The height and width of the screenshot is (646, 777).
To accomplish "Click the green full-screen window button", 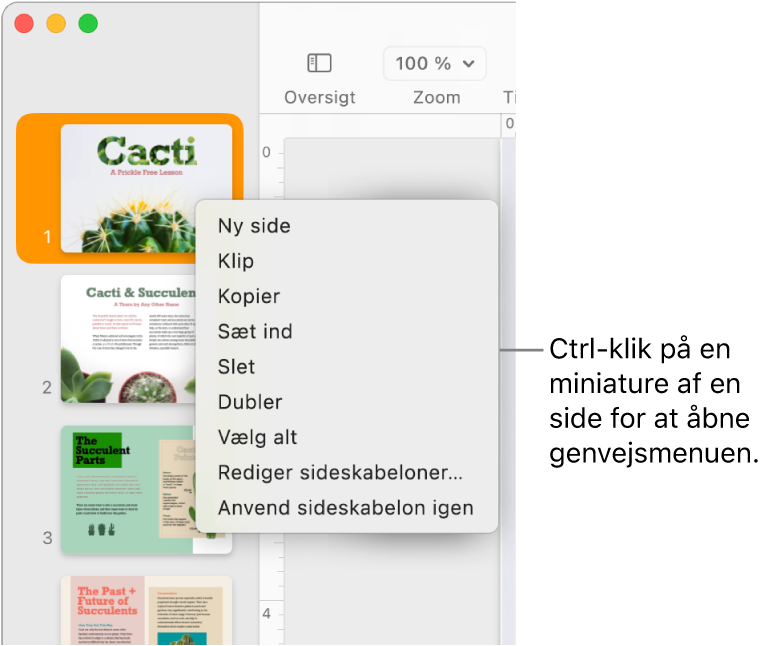I will point(88,24).
